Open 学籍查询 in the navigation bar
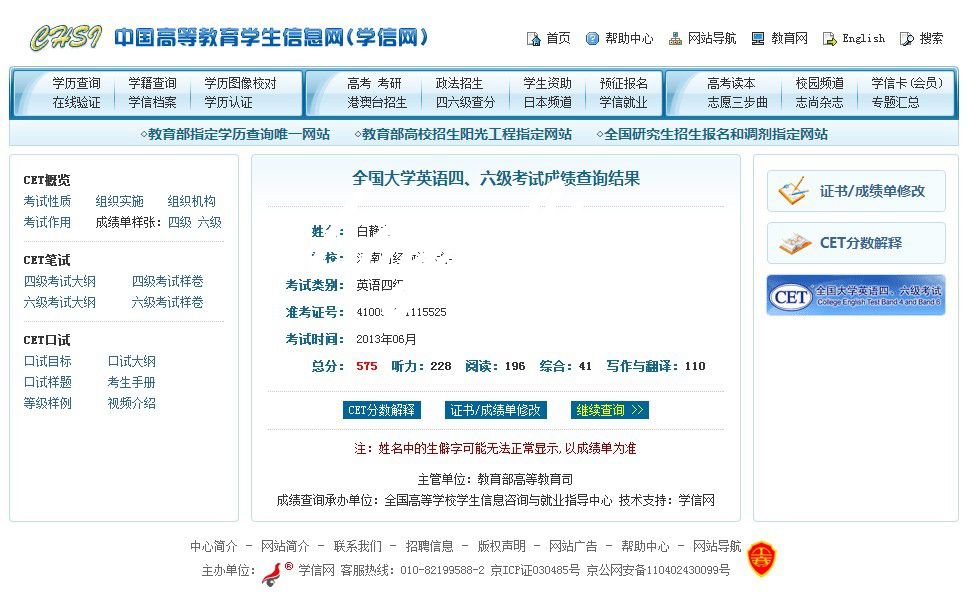The image size is (969, 603). pyautogui.click(x=152, y=83)
